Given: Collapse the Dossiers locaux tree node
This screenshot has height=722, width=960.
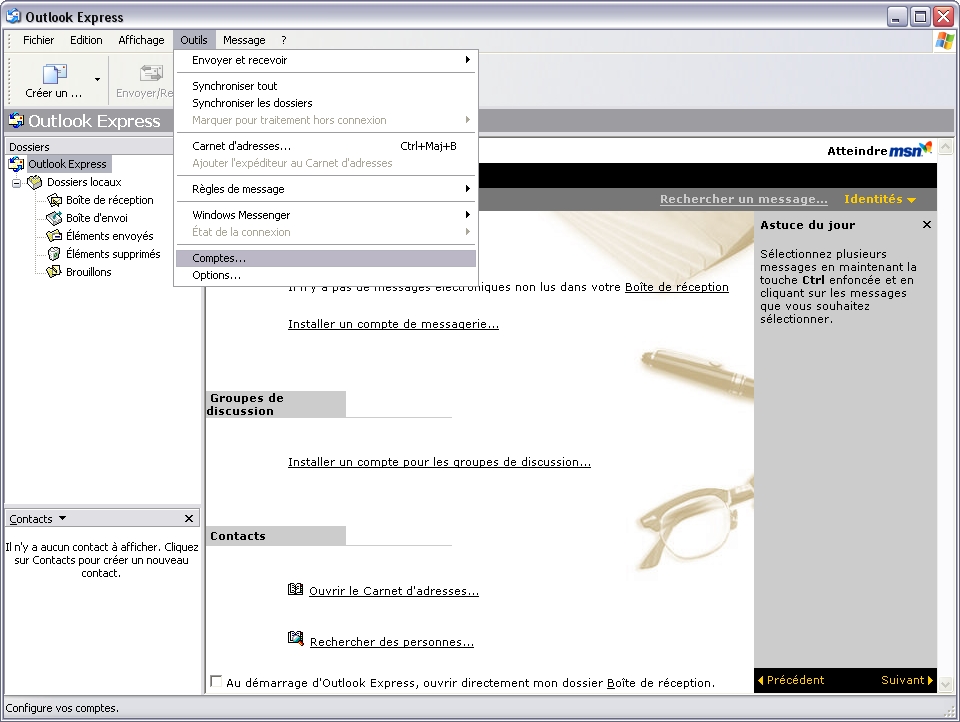Looking at the screenshot, I should point(17,182).
